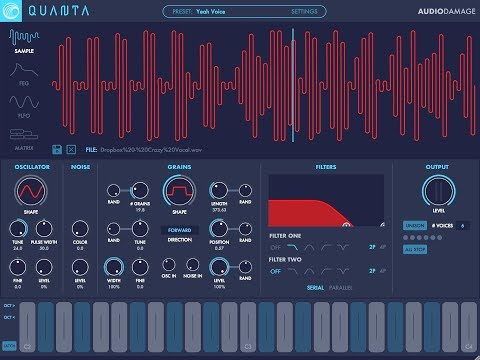
Task: Click the grains Fine knob
Action: pos(140,267)
